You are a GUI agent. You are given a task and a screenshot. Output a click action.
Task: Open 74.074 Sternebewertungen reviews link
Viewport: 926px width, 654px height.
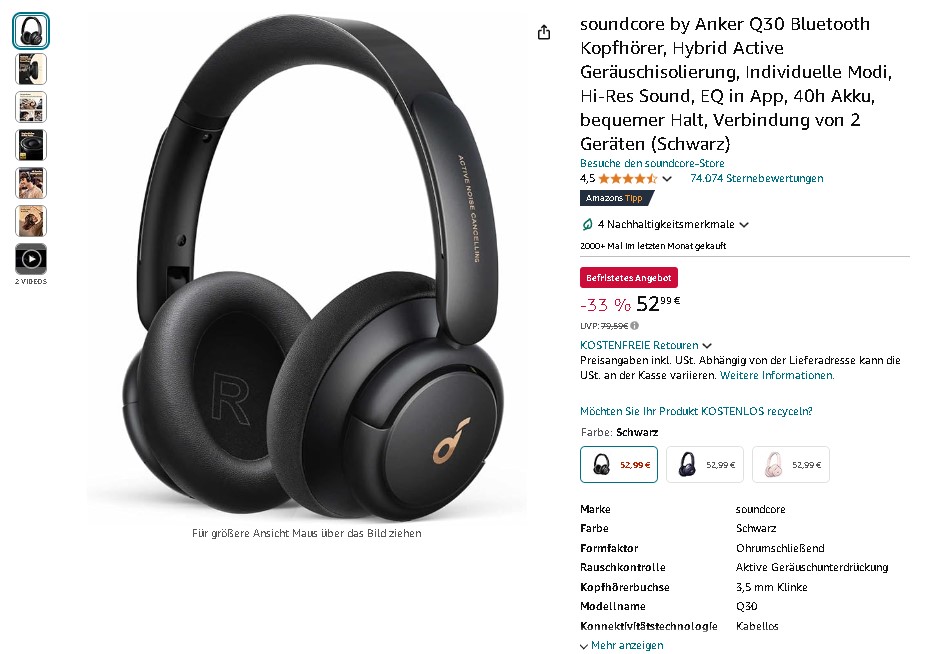pos(757,178)
